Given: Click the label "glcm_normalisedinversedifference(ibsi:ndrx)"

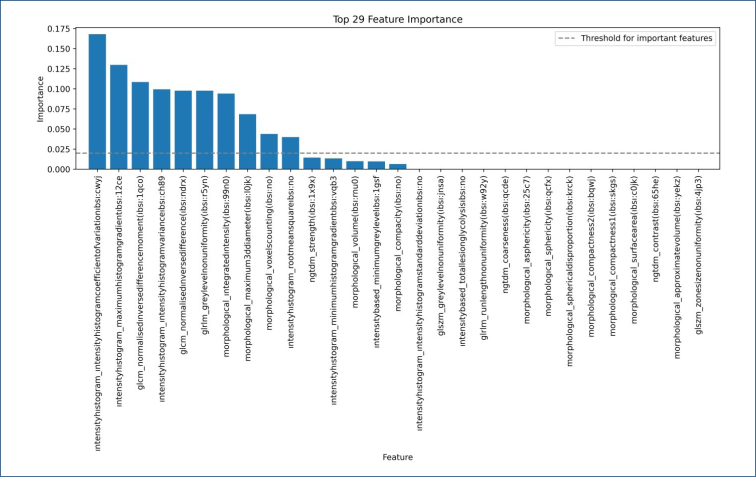Looking at the screenshot, I should point(183,265).
